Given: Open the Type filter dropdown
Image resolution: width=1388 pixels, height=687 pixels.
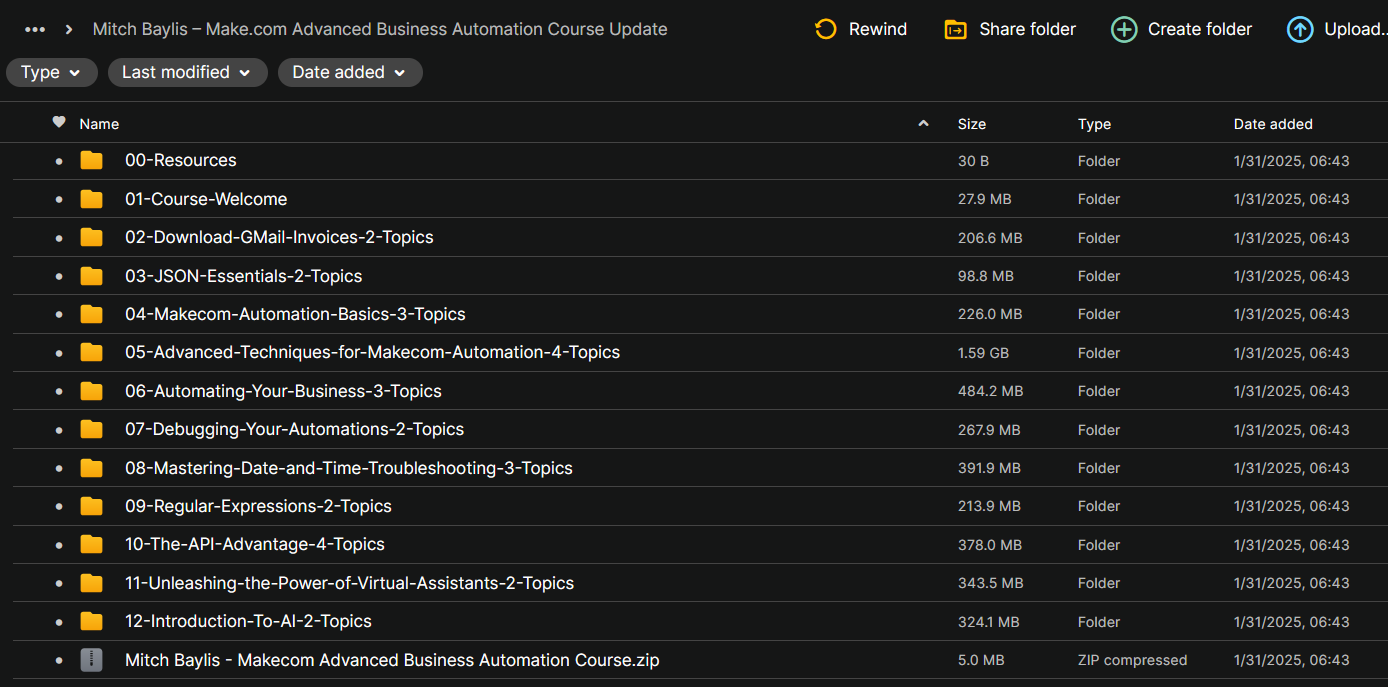Looking at the screenshot, I should 52,72.
